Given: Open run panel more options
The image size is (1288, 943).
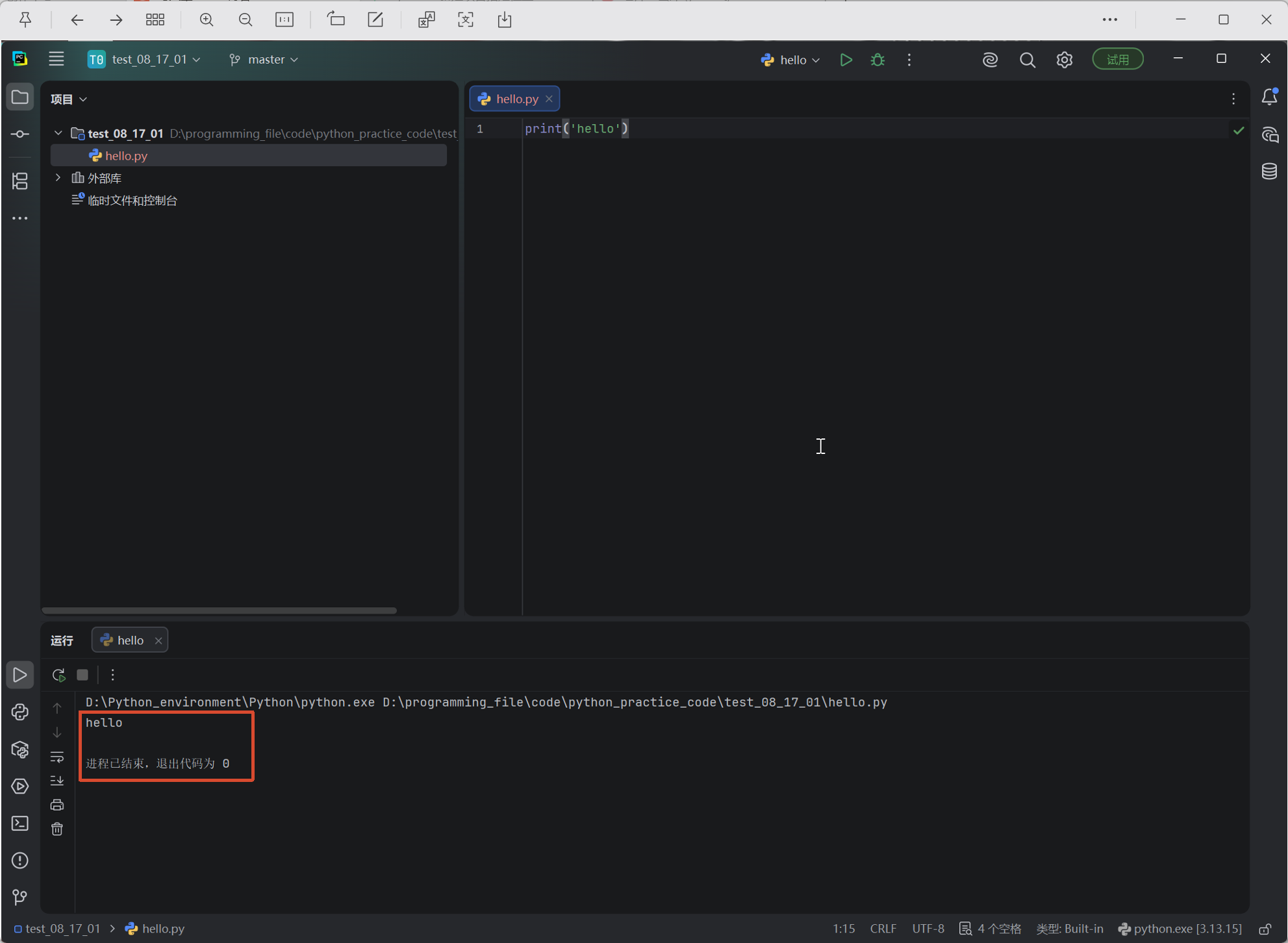Looking at the screenshot, I should tap(113, 675).
